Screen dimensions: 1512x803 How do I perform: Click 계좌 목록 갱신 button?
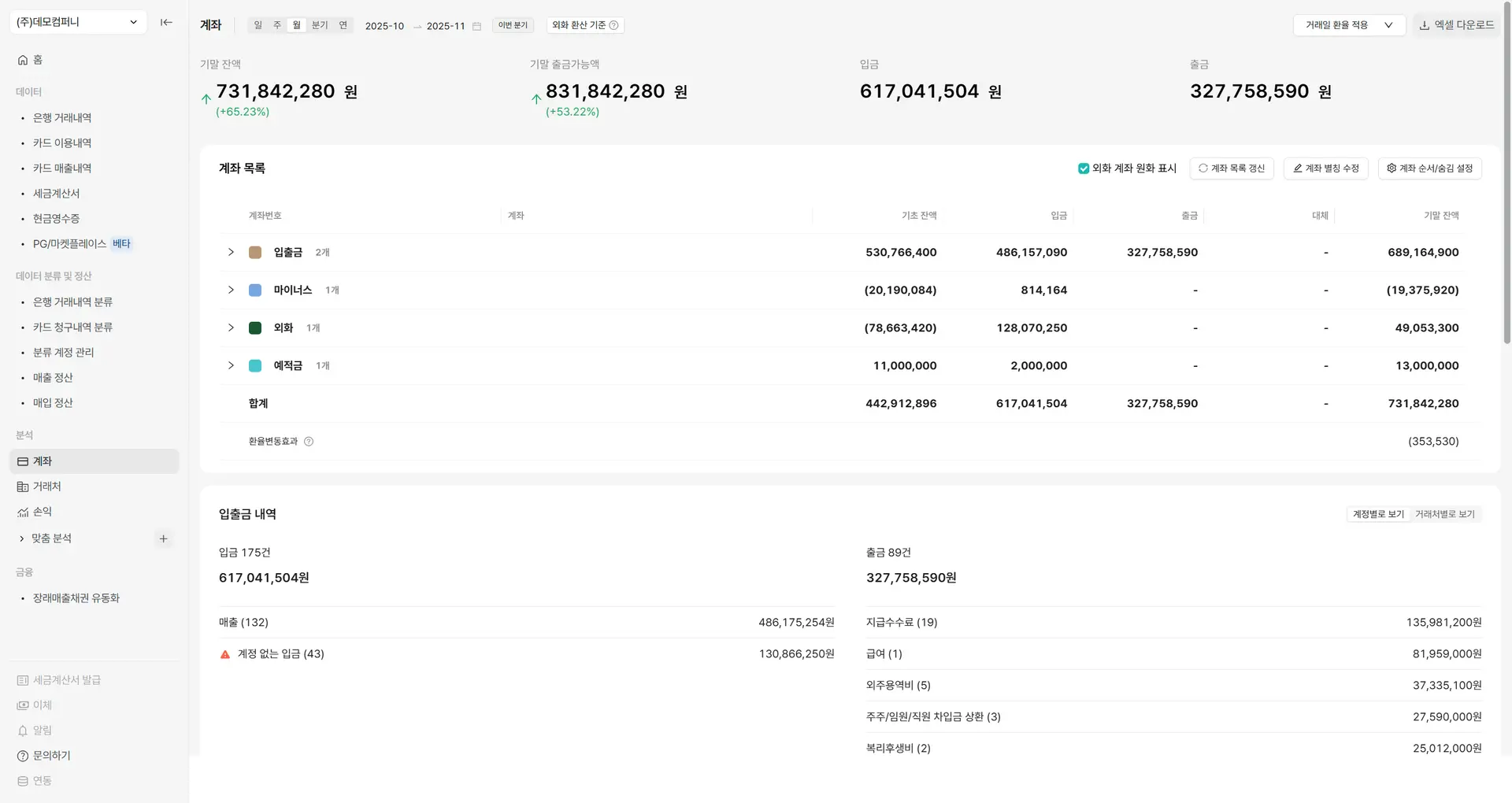(1231, 168)
